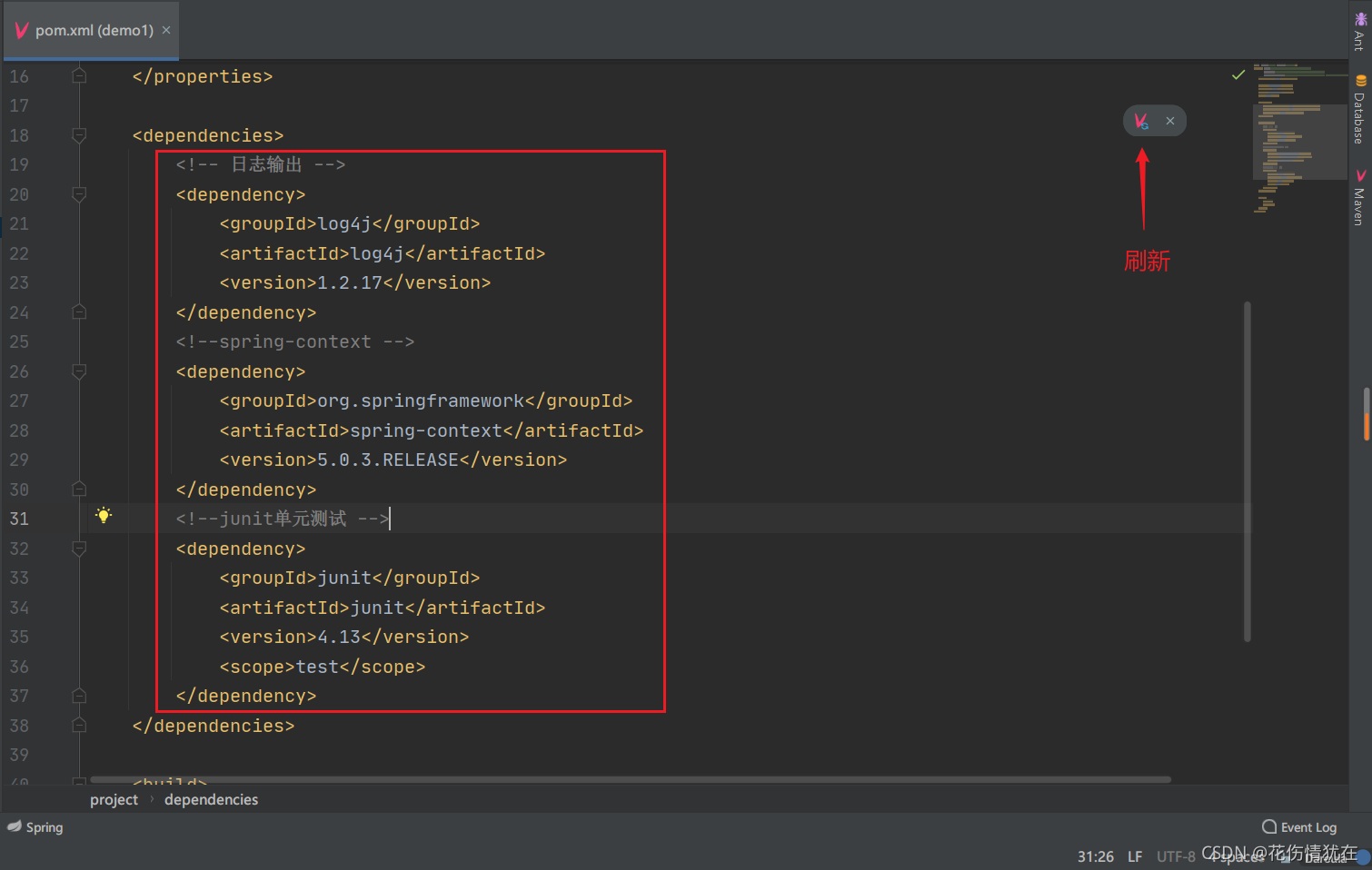Screen dimensions: 1372x870
Task: Click the '<groupId>junit</groupId>' line
Action: [350, 578]
